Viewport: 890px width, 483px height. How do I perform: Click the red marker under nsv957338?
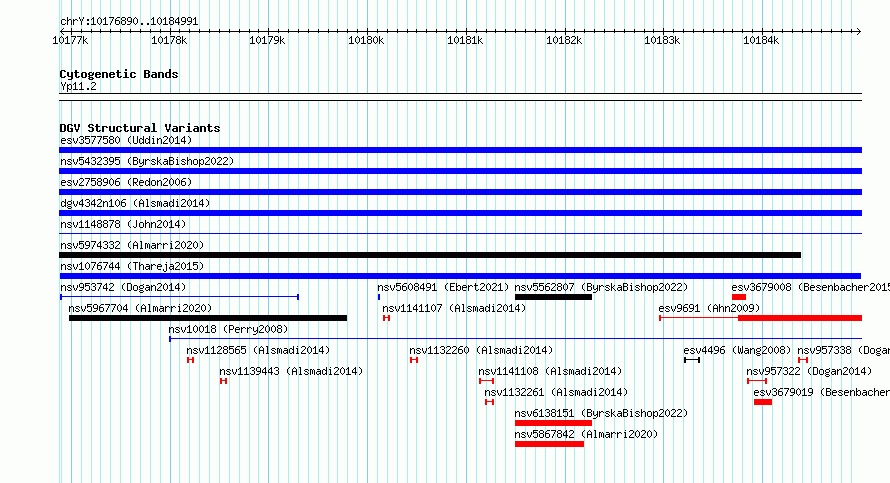[803, 360]
